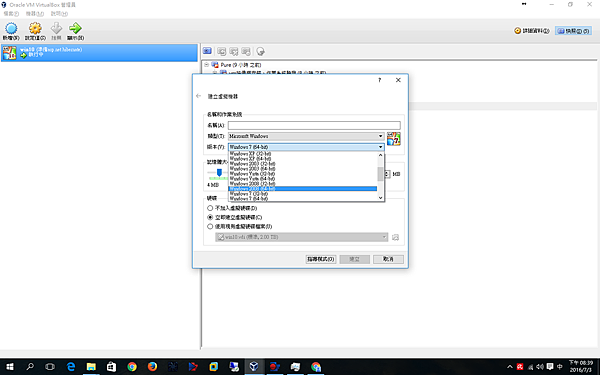Choose Windows XP (64-bit) from version list
Image resolution: width=600 pixels, height=375 pixels.
pos(303,158)
